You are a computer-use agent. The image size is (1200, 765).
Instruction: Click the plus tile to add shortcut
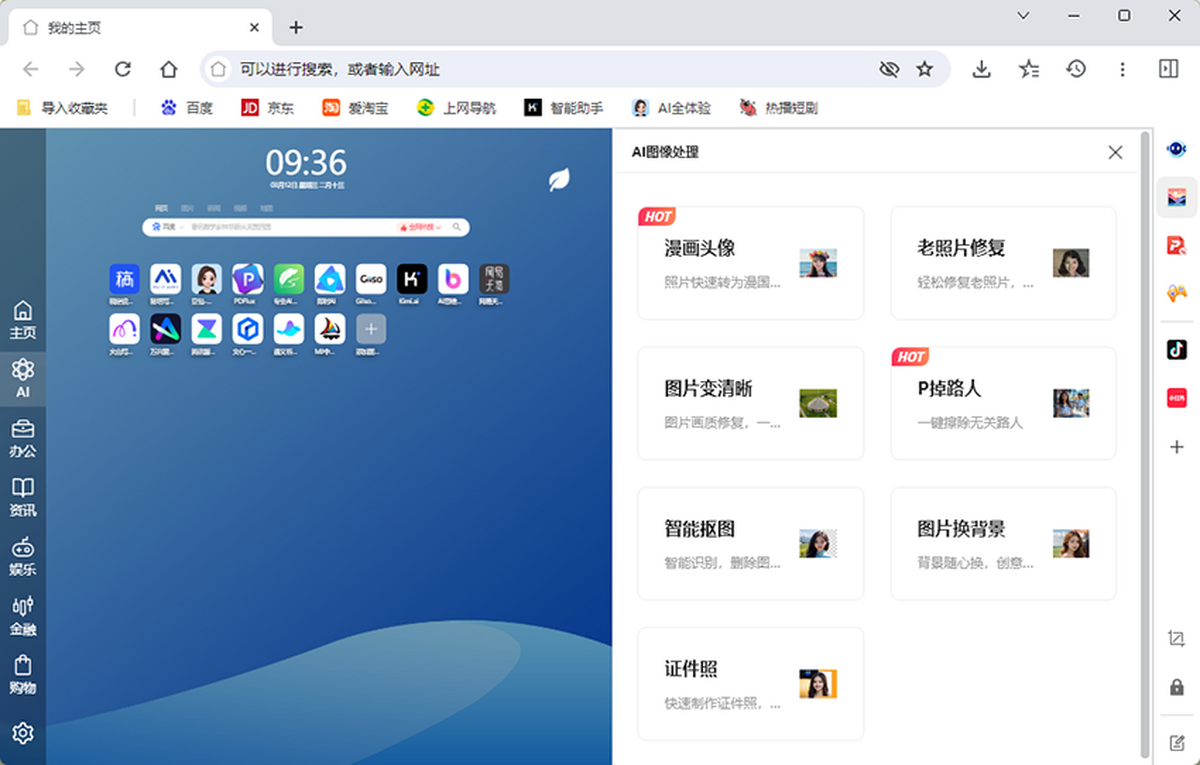(x=371, y=328)
